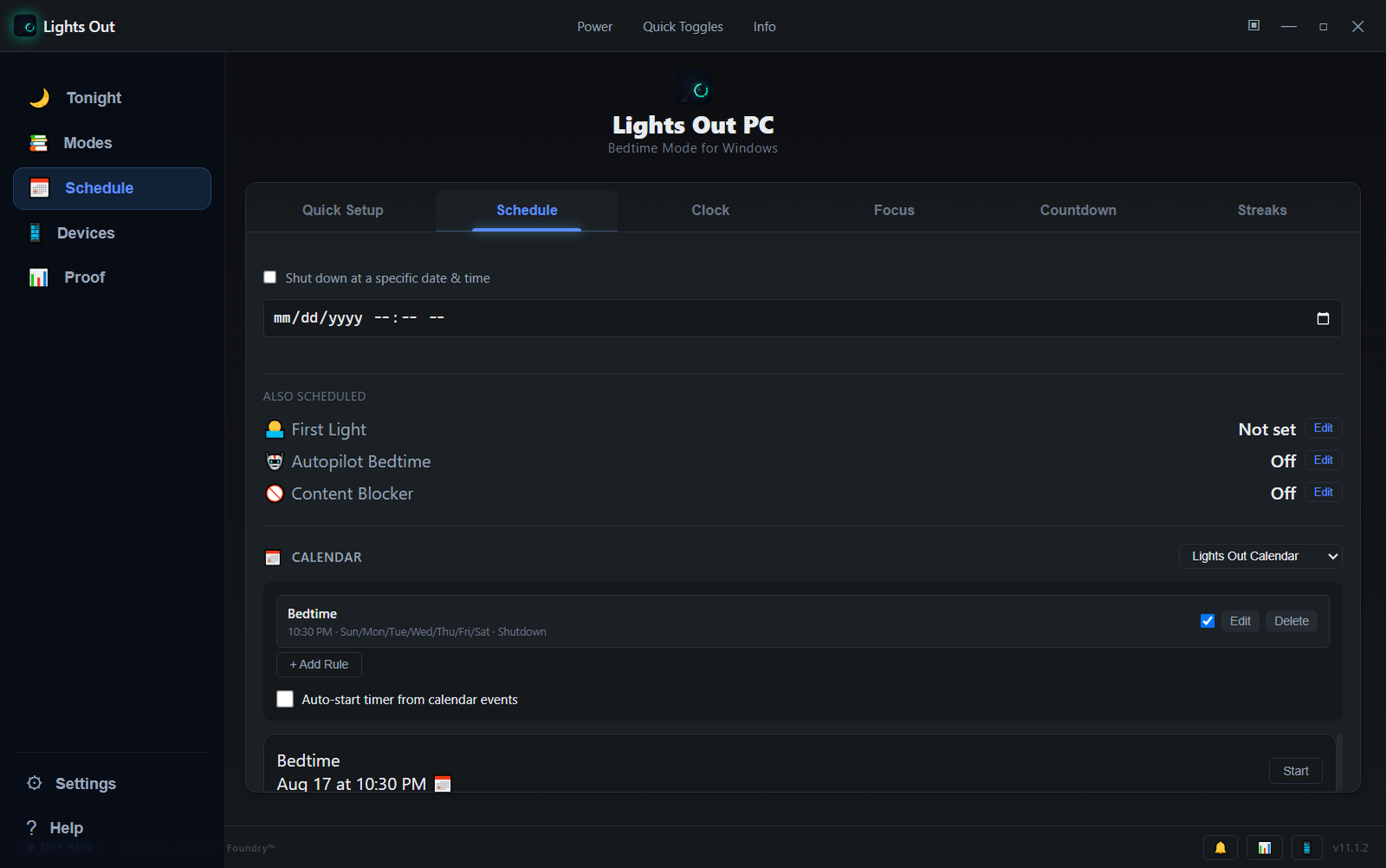Enable shut down at specific date & time
Viewport: 1386px width, 868px height.
(269, 277)
